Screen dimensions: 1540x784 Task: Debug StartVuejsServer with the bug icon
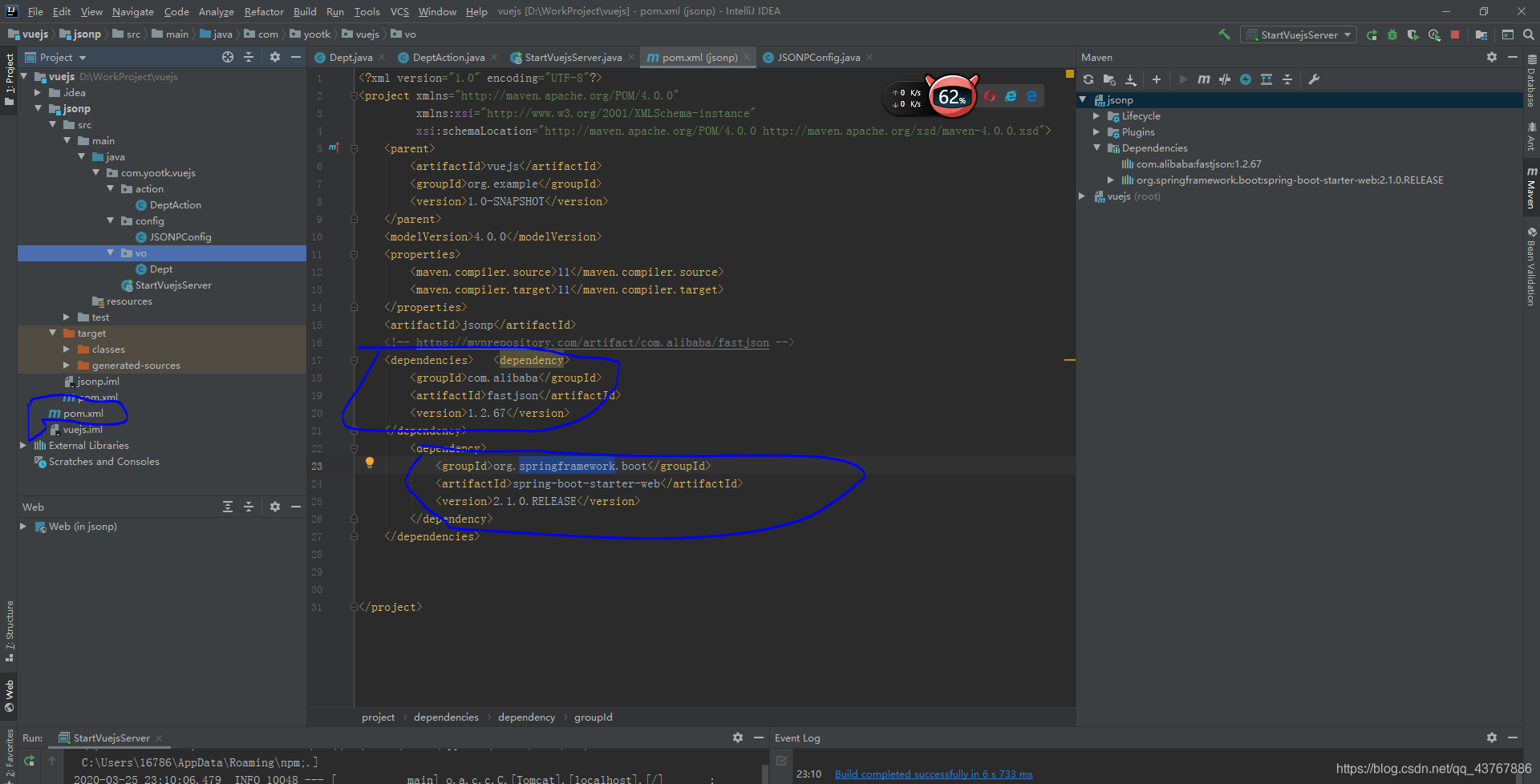click(x=1392, y=34)
